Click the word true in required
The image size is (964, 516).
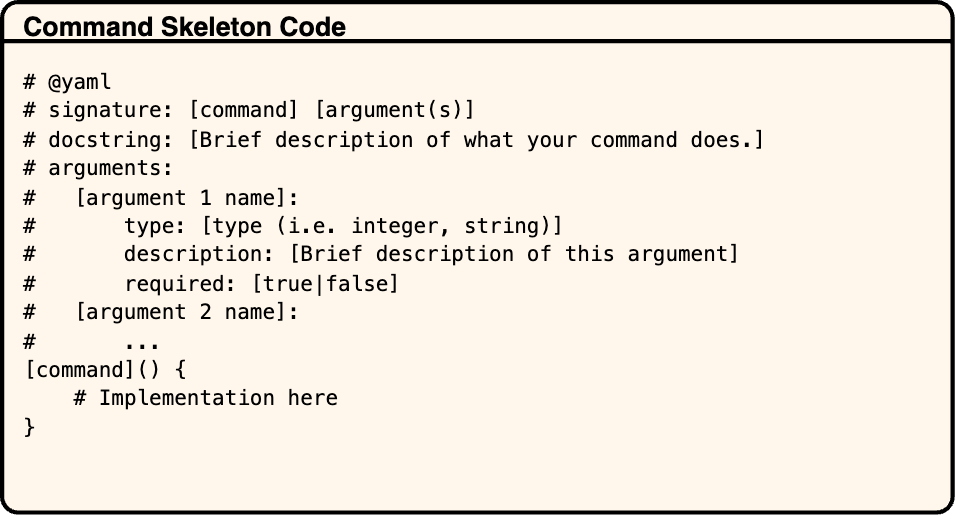288,284
